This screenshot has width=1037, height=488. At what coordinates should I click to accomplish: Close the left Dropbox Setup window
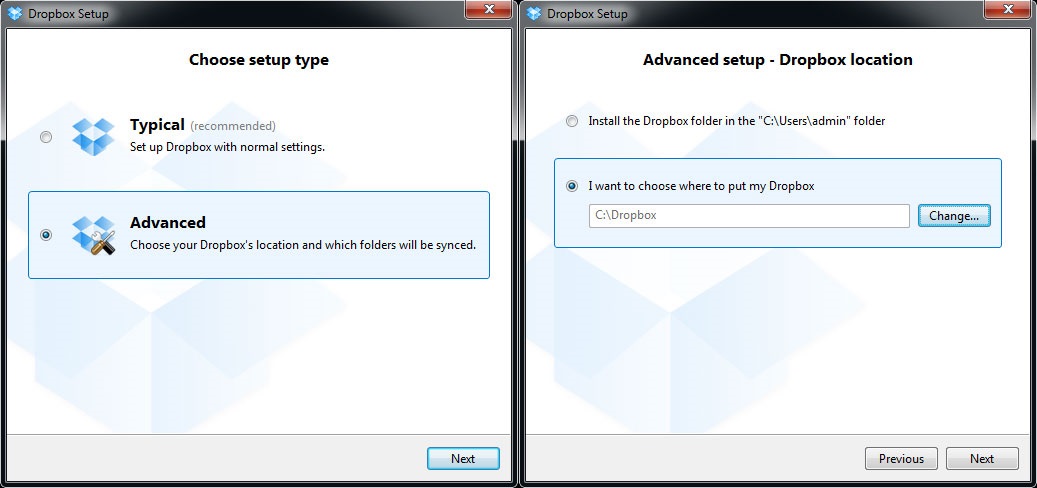tap(489, 9)
